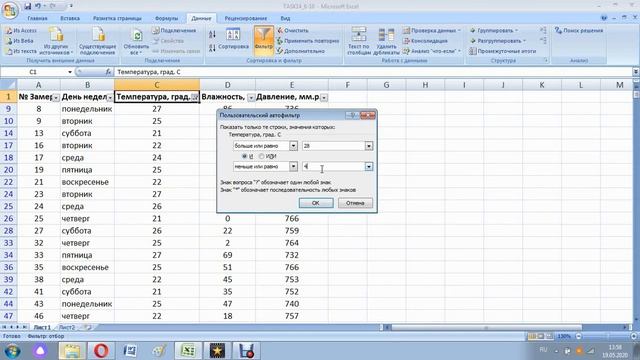Clear the filter (Очистить)
640x360 pixels.
tap(293, 31)
